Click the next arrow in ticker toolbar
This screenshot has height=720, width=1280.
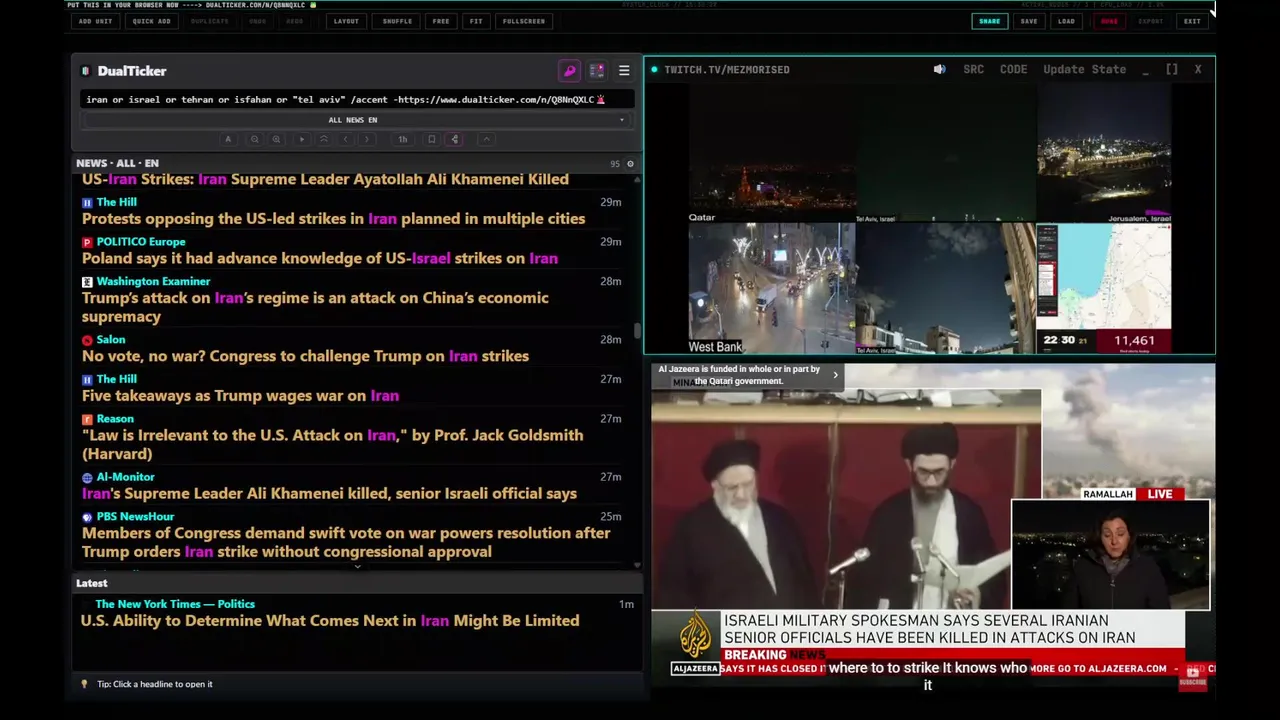(367, 139)
